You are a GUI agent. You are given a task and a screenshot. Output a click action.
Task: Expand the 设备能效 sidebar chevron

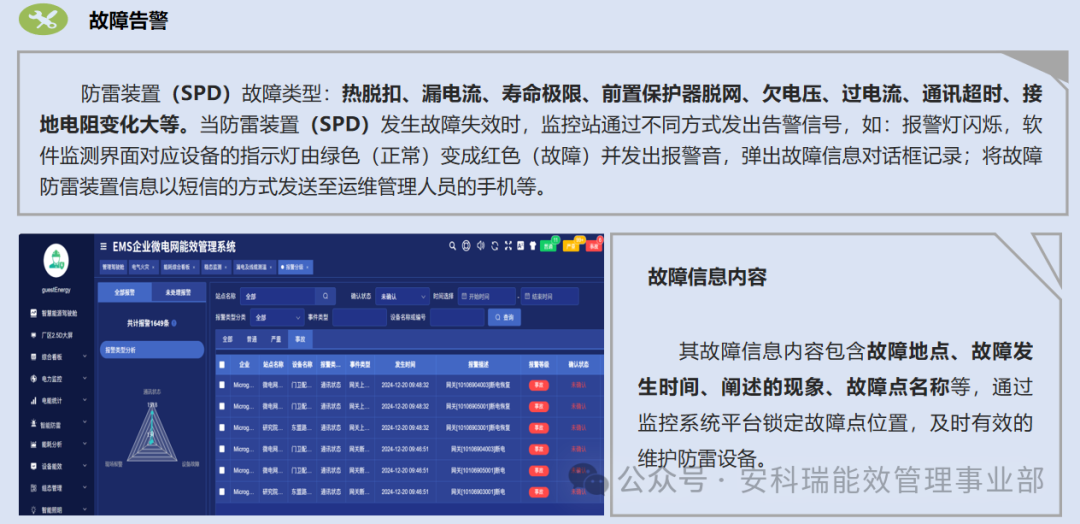[x=85, y=465]
